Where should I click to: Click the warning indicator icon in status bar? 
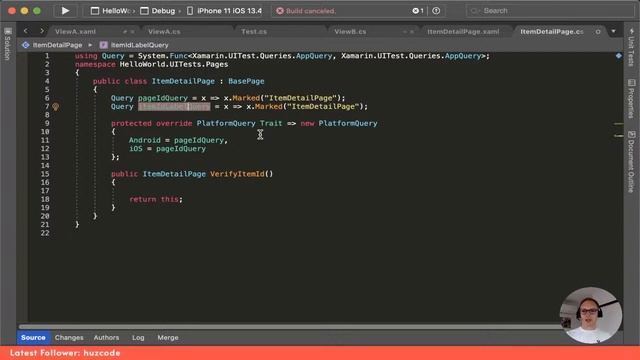coord(436,11)
